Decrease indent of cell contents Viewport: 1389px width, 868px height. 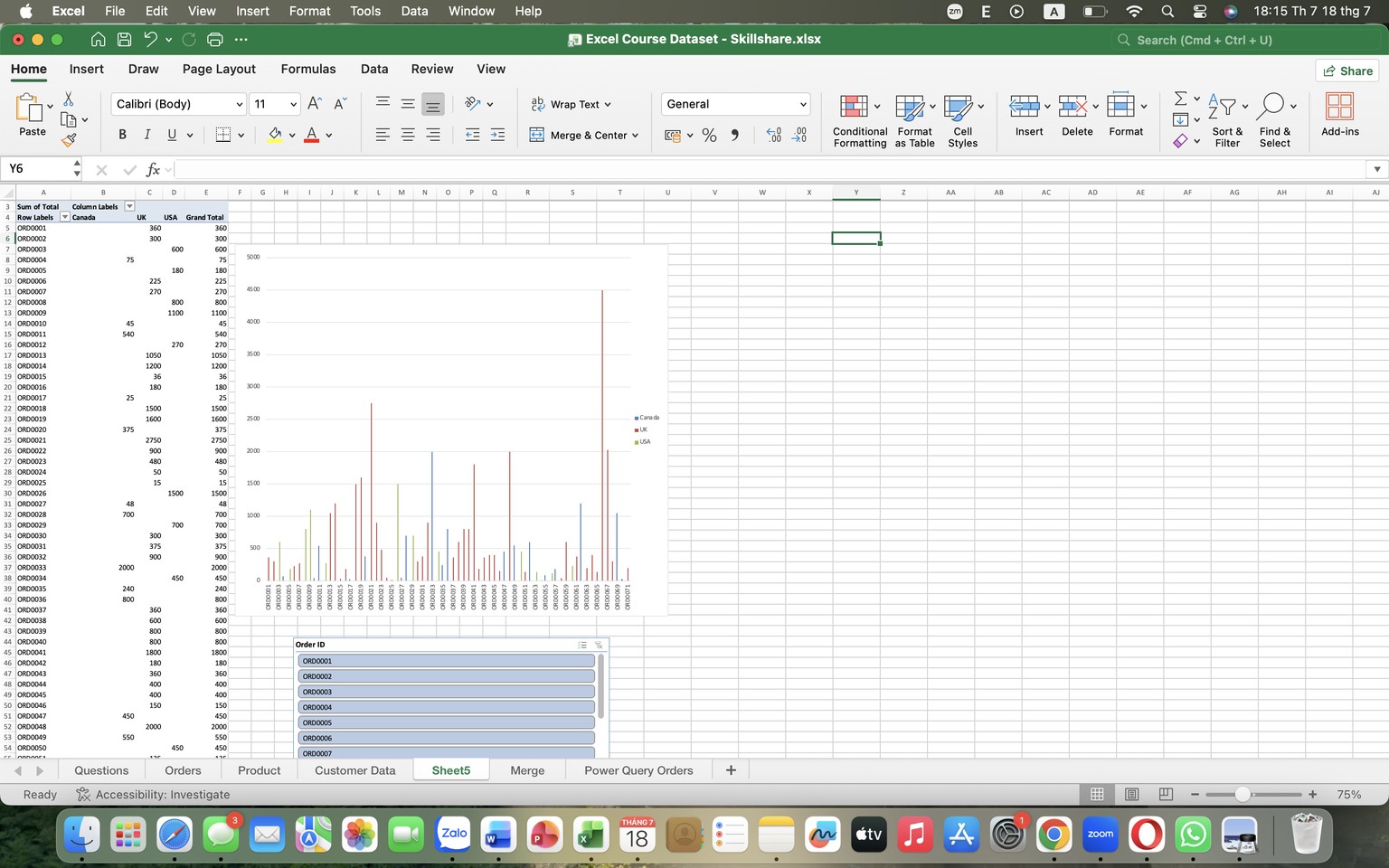pos(472,135)
